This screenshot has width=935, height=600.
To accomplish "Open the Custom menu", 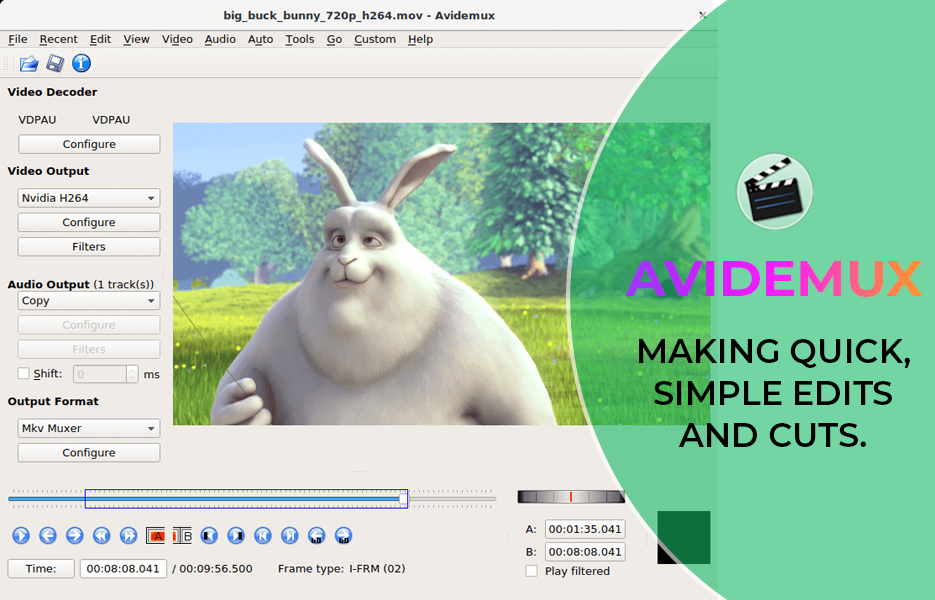I will click(375, 39).
